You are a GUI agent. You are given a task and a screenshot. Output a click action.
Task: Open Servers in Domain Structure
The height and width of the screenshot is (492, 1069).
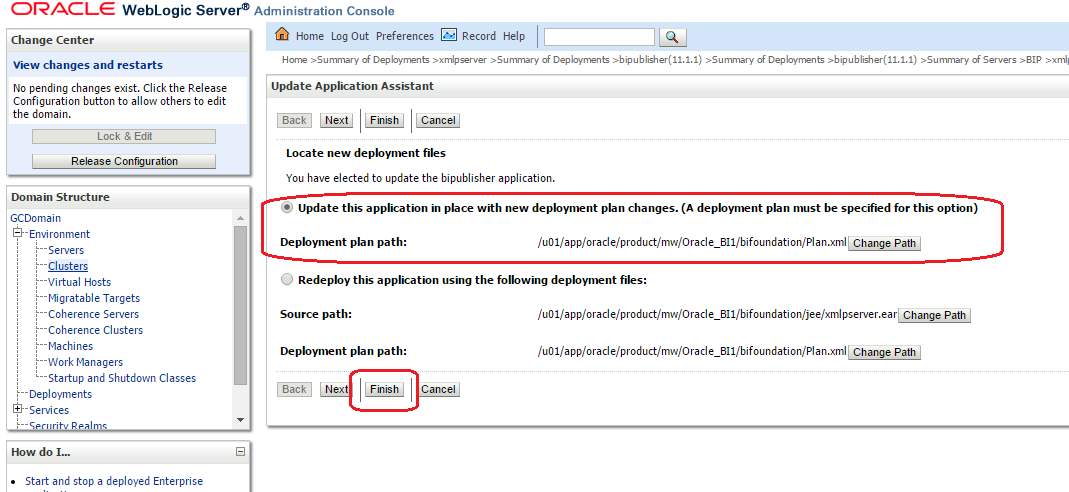tap(66, 250)
